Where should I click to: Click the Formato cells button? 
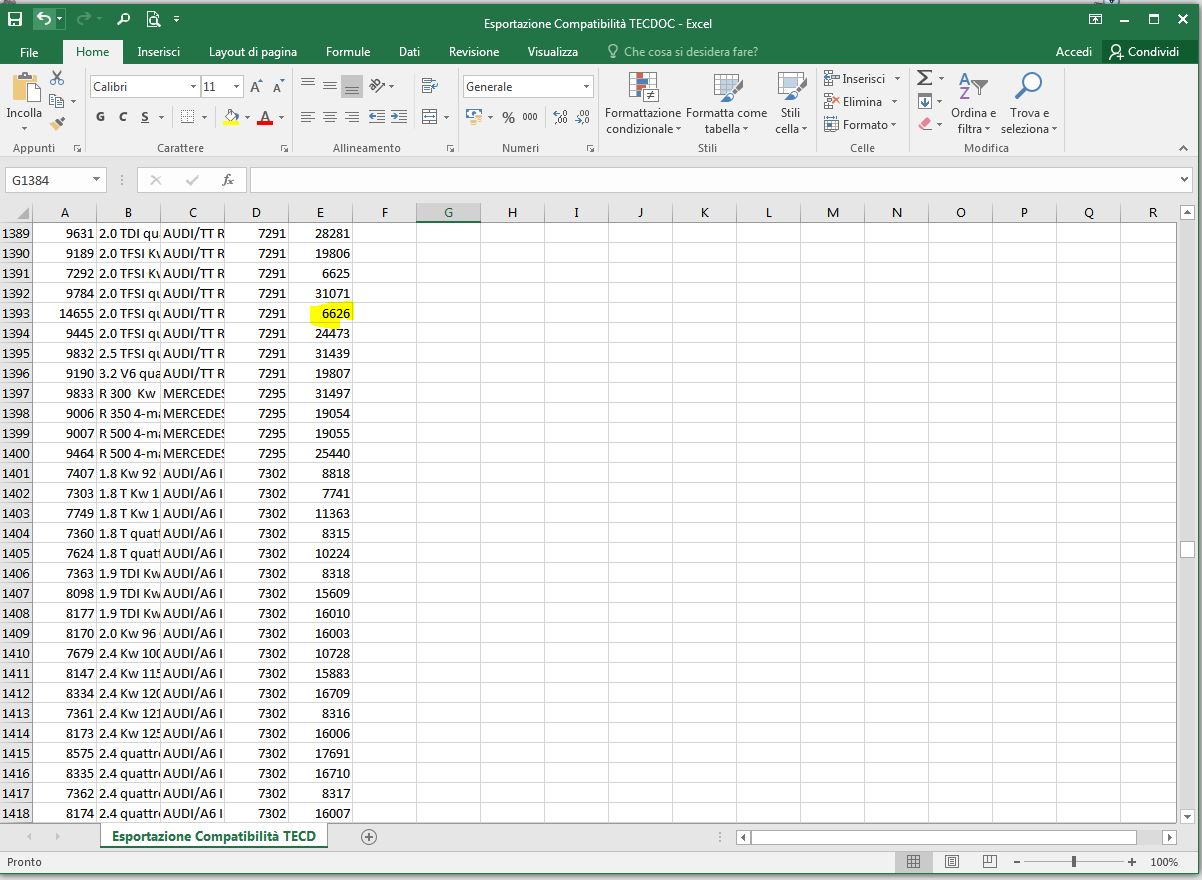click(x=860, y=124)
